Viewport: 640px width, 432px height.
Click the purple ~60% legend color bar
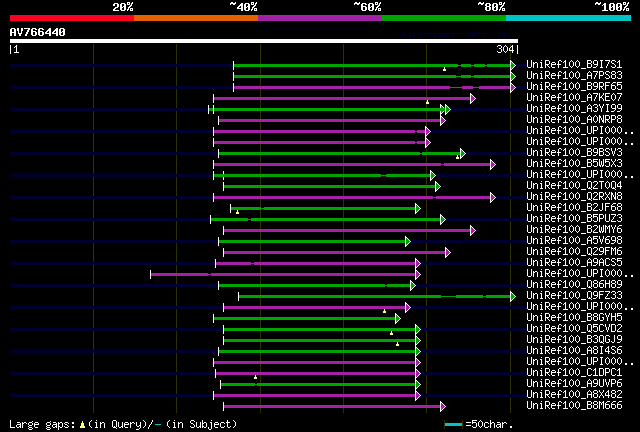(320, 18)
